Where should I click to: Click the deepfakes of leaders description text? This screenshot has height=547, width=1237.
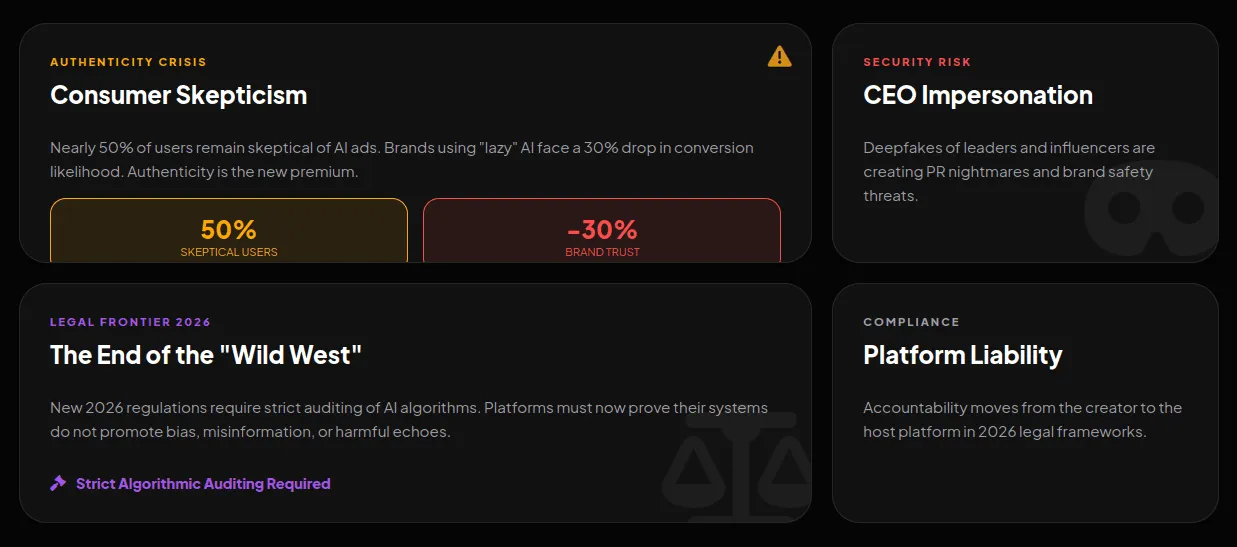pos(1008,172)
